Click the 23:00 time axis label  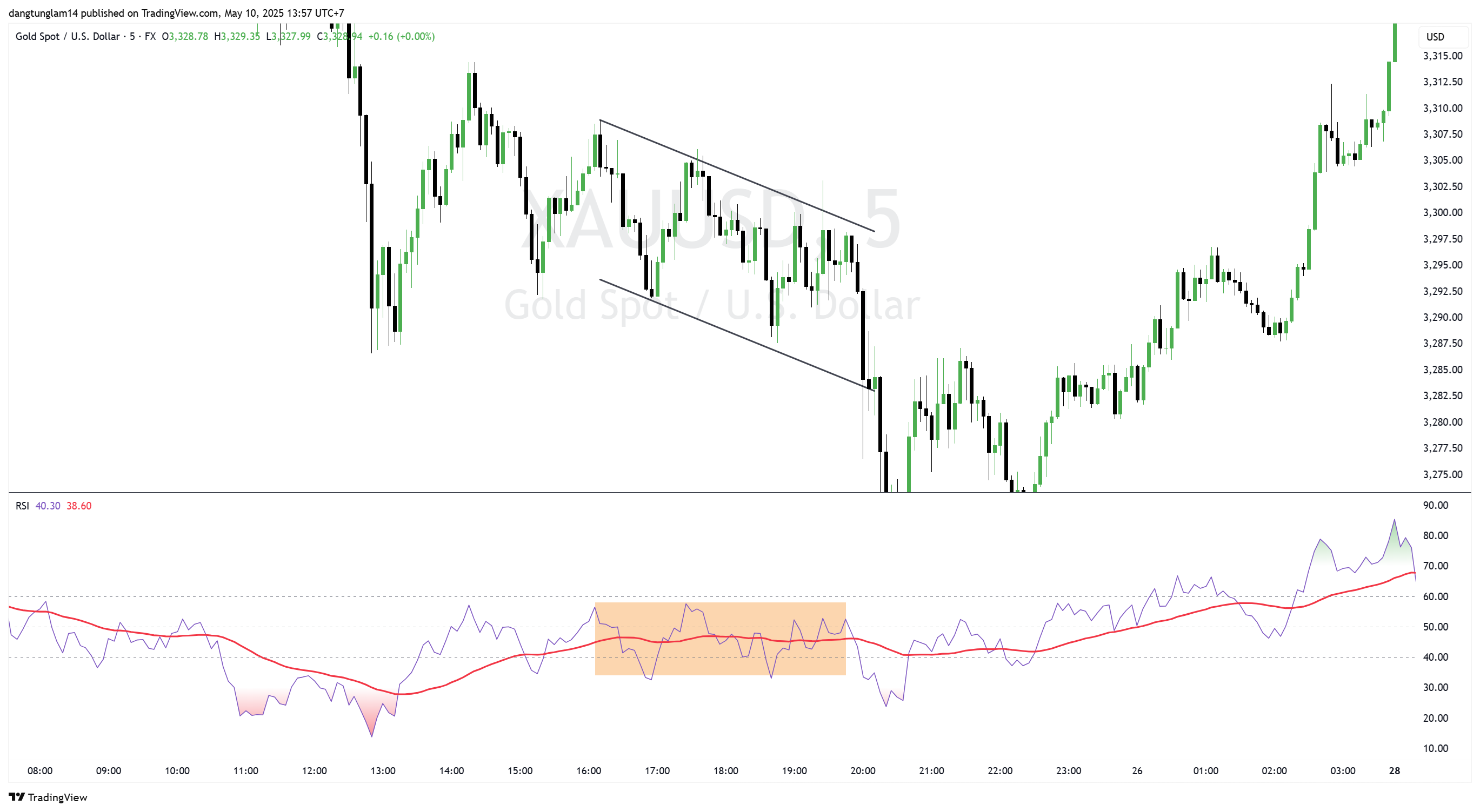coord(1068,770)
